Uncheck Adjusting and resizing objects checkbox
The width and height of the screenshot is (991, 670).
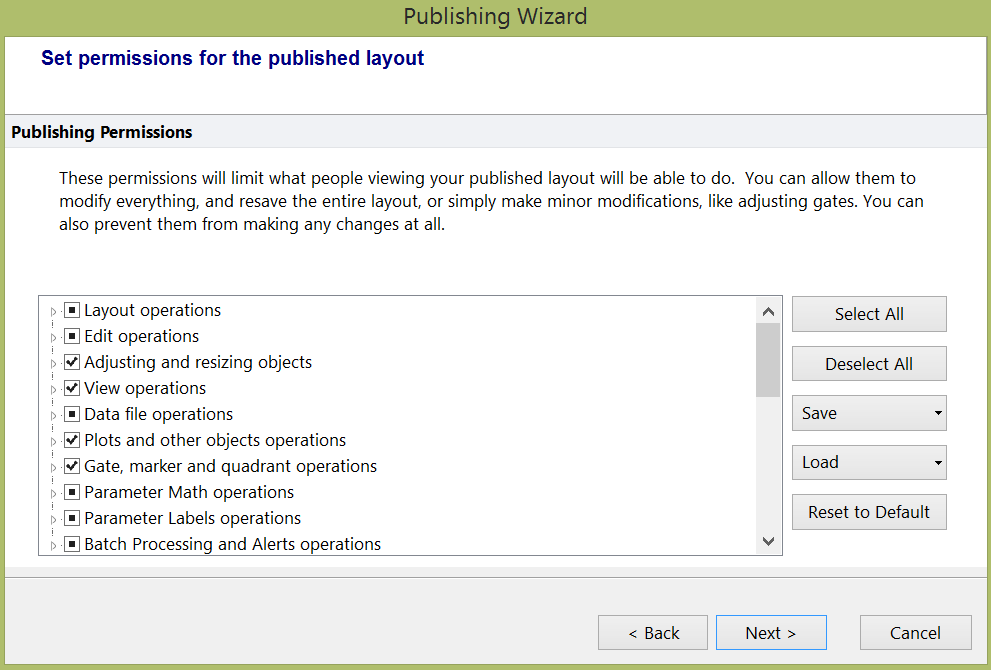point(72,363)
